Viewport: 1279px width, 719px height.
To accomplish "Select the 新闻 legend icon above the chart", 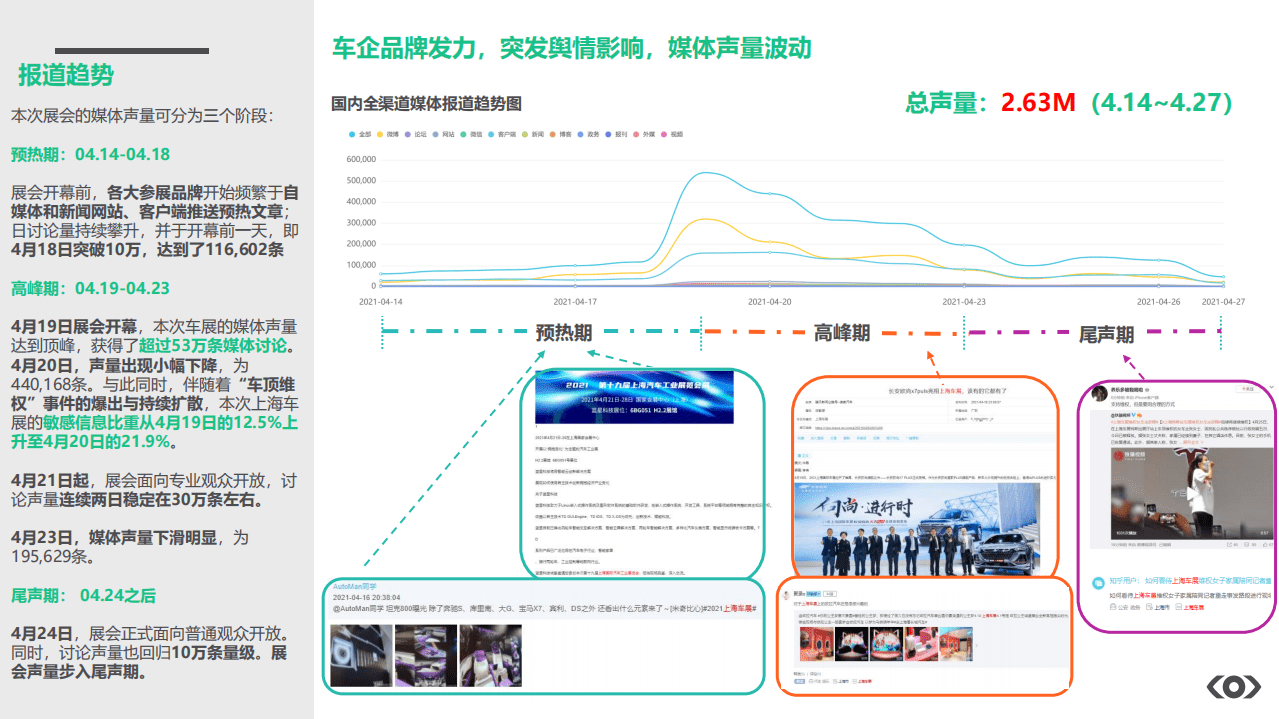I will [524, 133].
